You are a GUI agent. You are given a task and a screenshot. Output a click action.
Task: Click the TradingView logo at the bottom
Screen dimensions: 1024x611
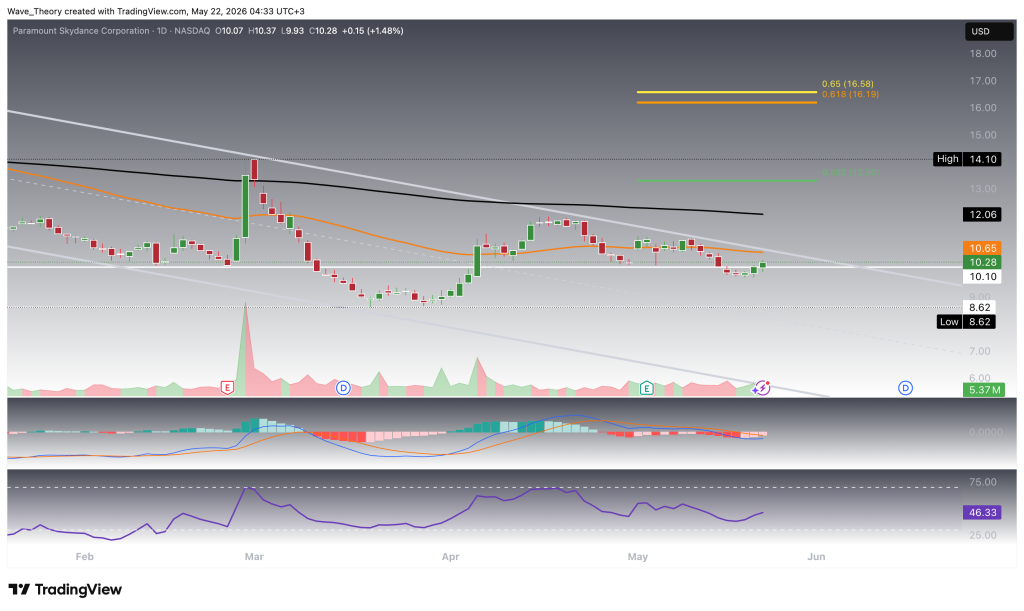point(65,589)
